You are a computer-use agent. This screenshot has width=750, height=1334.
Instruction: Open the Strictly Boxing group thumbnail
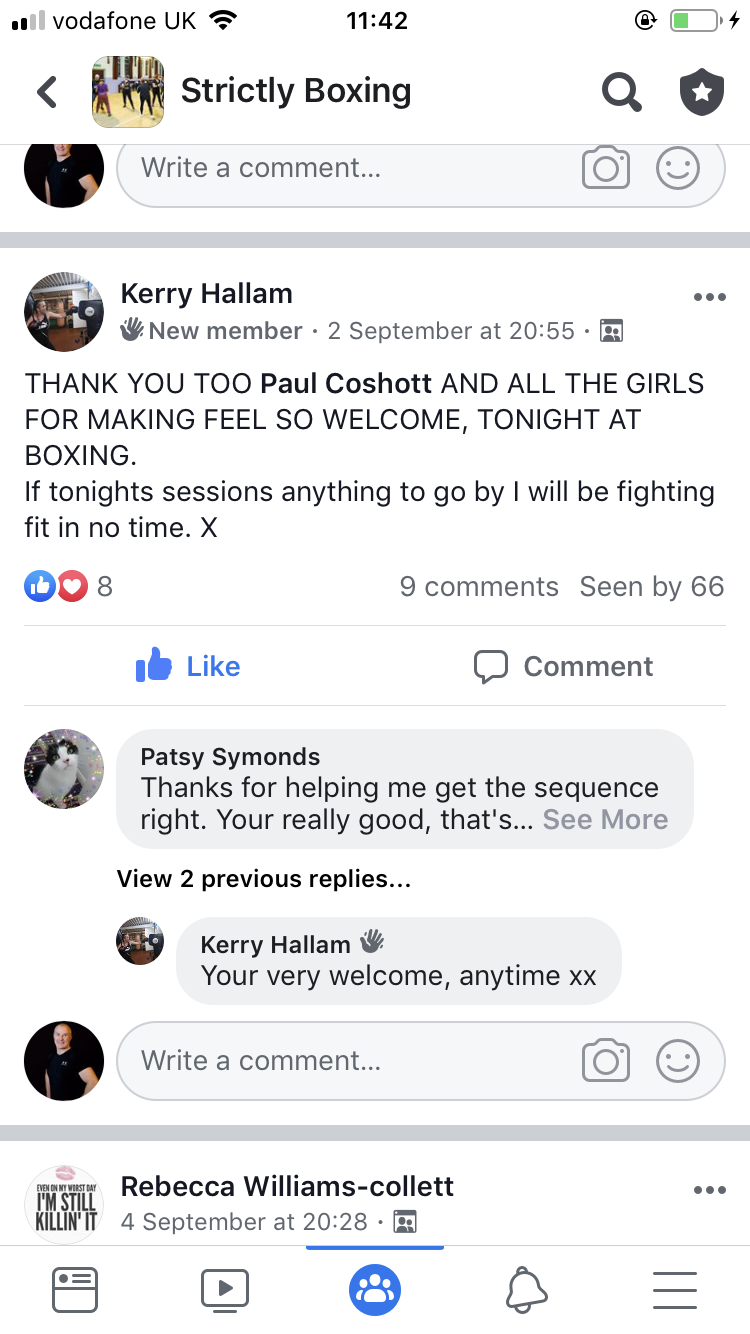coord(128,92)
